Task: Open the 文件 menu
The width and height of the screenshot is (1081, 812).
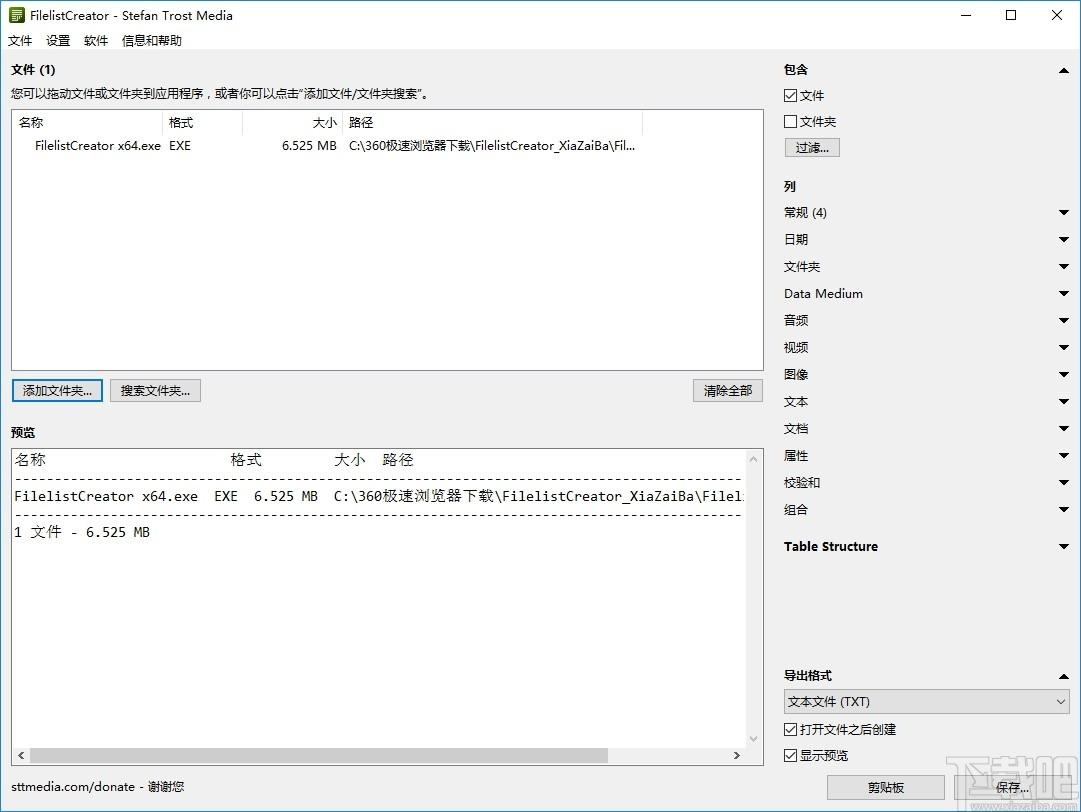Action: click(x=20, y=41)
